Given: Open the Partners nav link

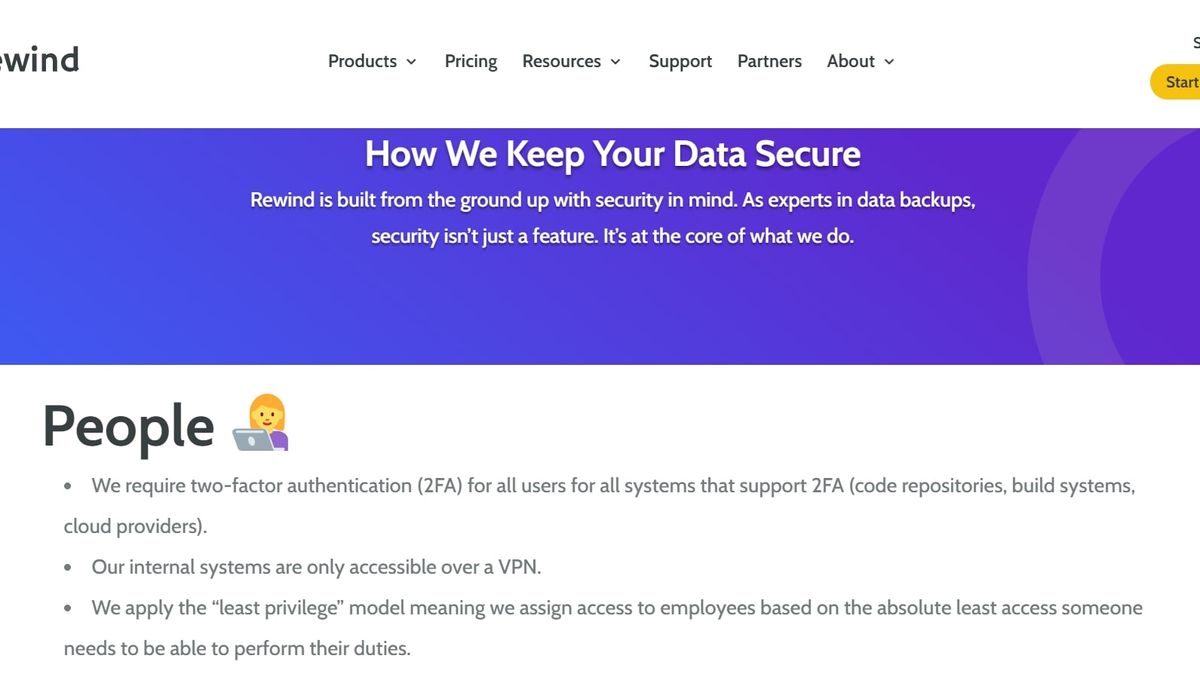Looking at the screenshot, I should (769, 61).
